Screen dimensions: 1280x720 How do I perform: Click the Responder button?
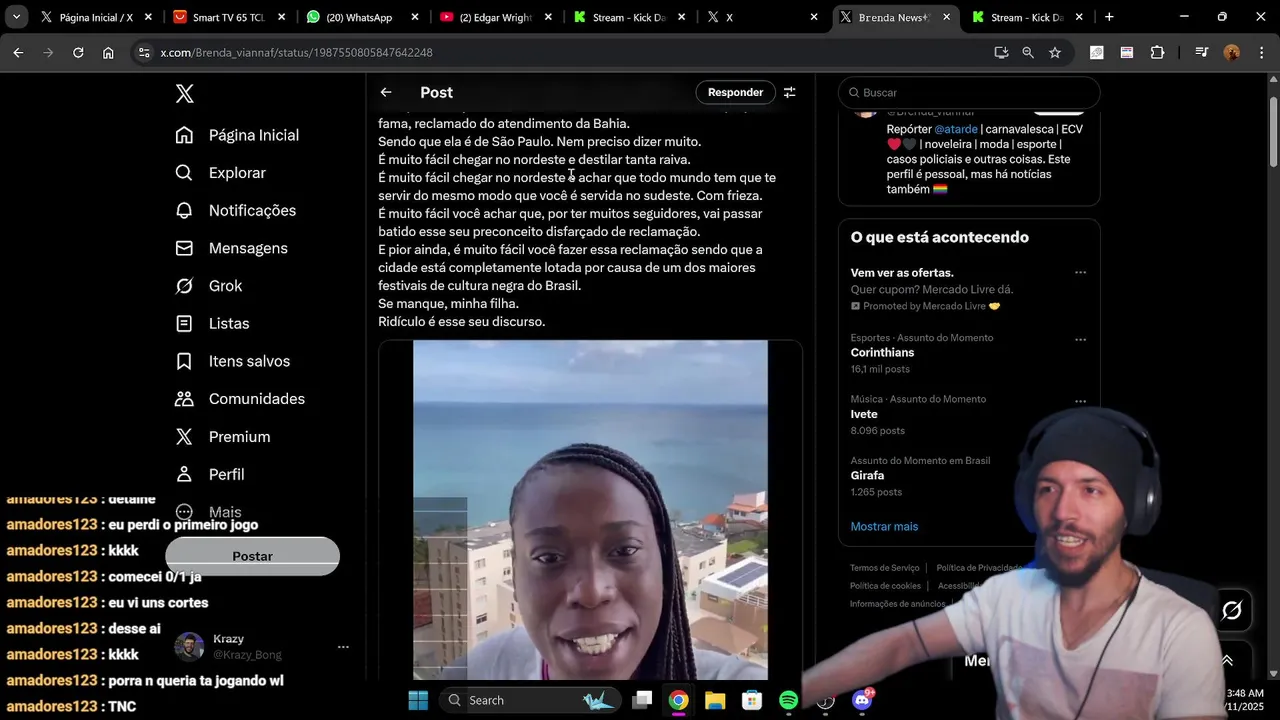(735, 92)
